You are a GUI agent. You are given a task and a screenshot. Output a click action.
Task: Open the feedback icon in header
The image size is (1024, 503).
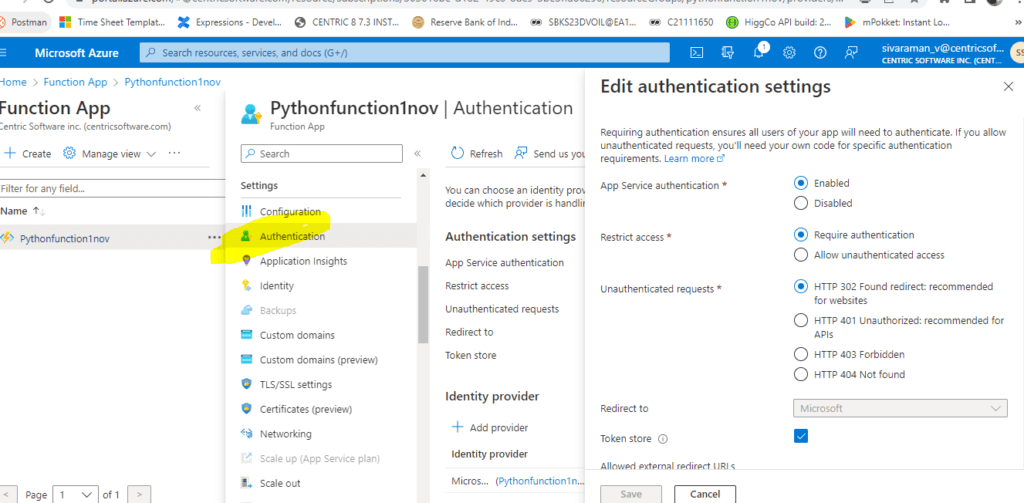pos(851,53)
